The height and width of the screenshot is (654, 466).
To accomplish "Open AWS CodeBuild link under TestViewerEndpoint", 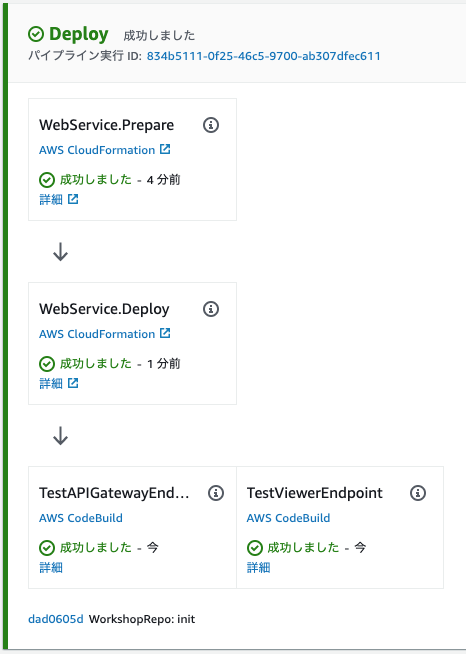I will tap(288, 518).
